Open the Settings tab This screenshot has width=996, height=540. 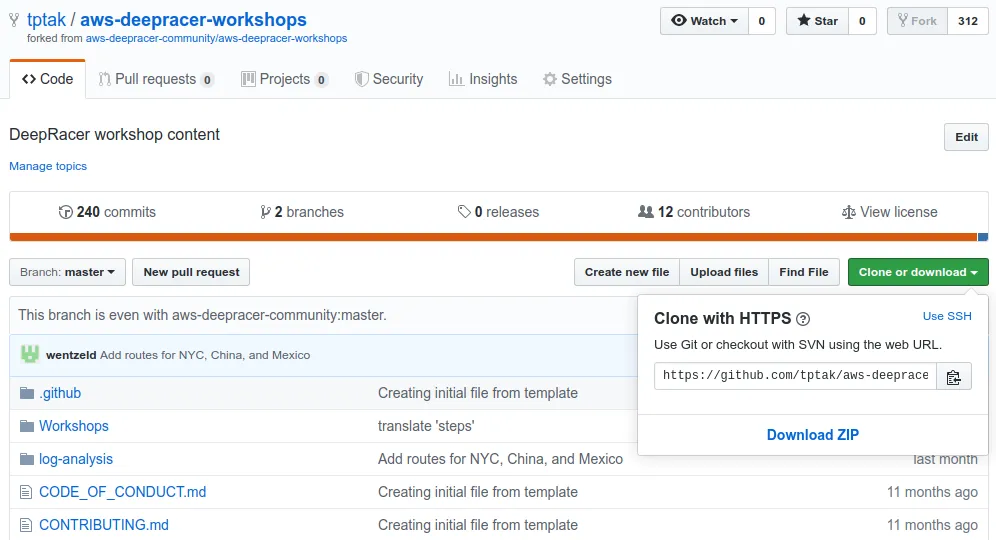[x=577, y=79]
